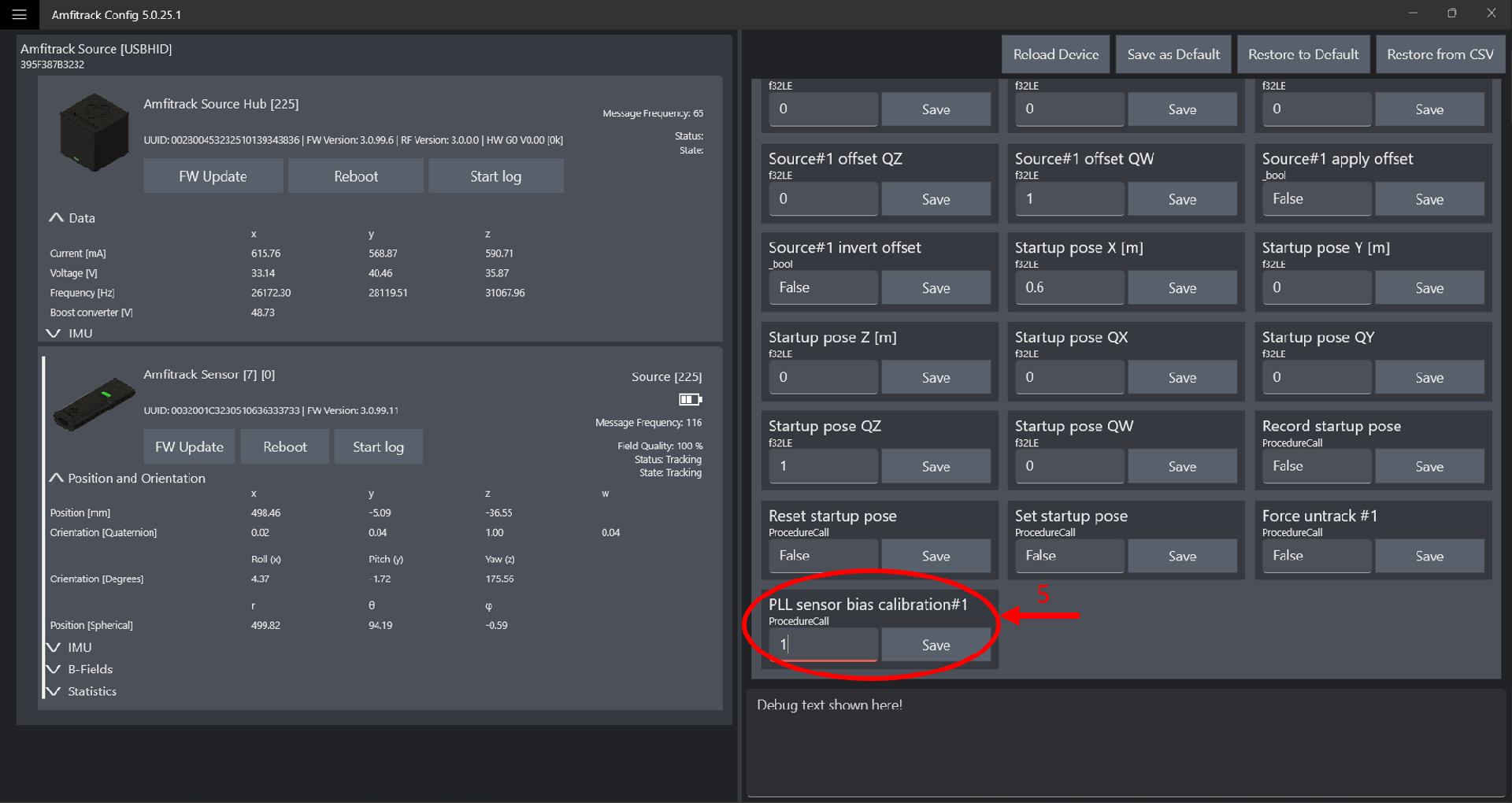
Task: Save PLL sensor bias calibration#1 value
Action: [x=936, y=645]
